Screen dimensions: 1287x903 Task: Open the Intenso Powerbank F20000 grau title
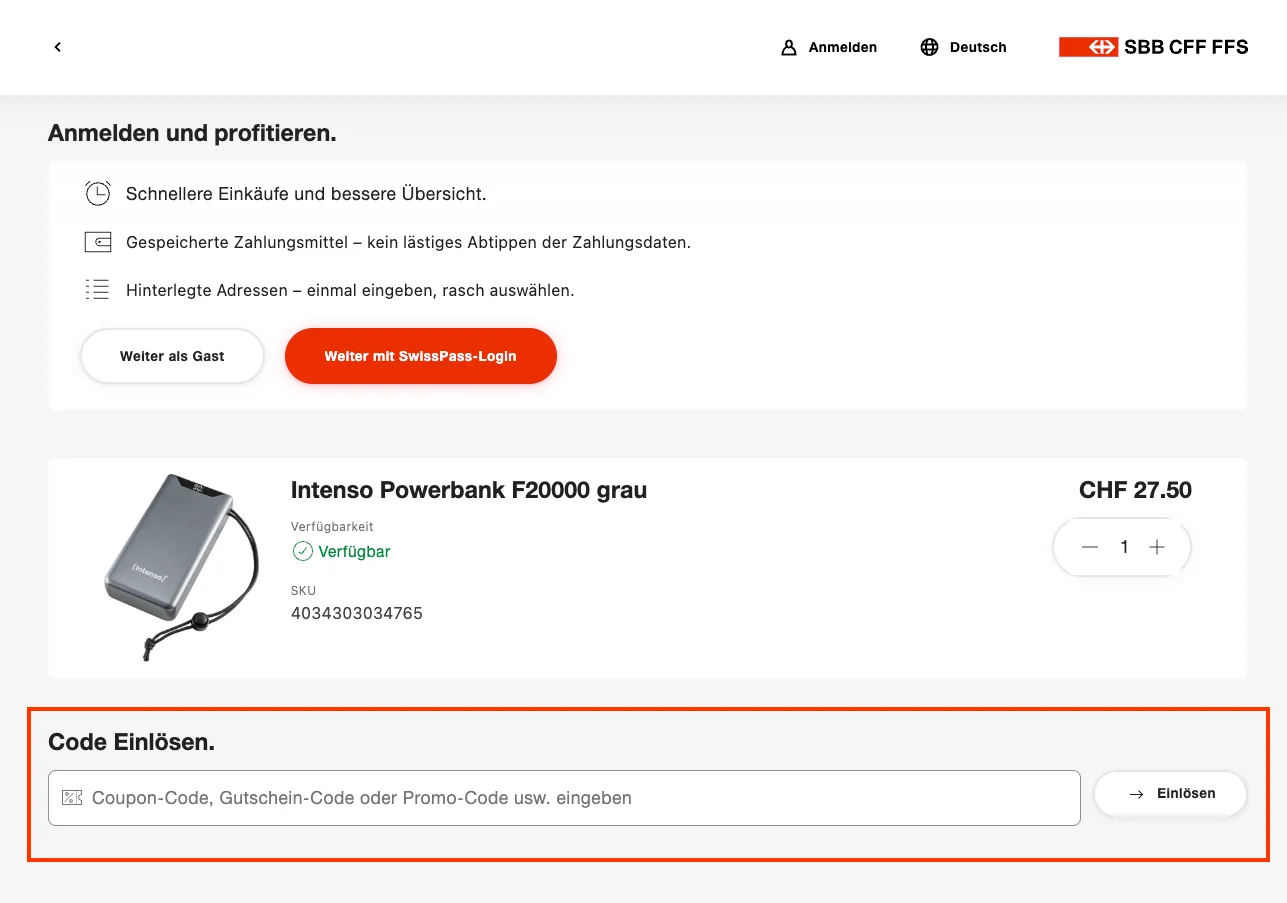click(x=469, y=490)
